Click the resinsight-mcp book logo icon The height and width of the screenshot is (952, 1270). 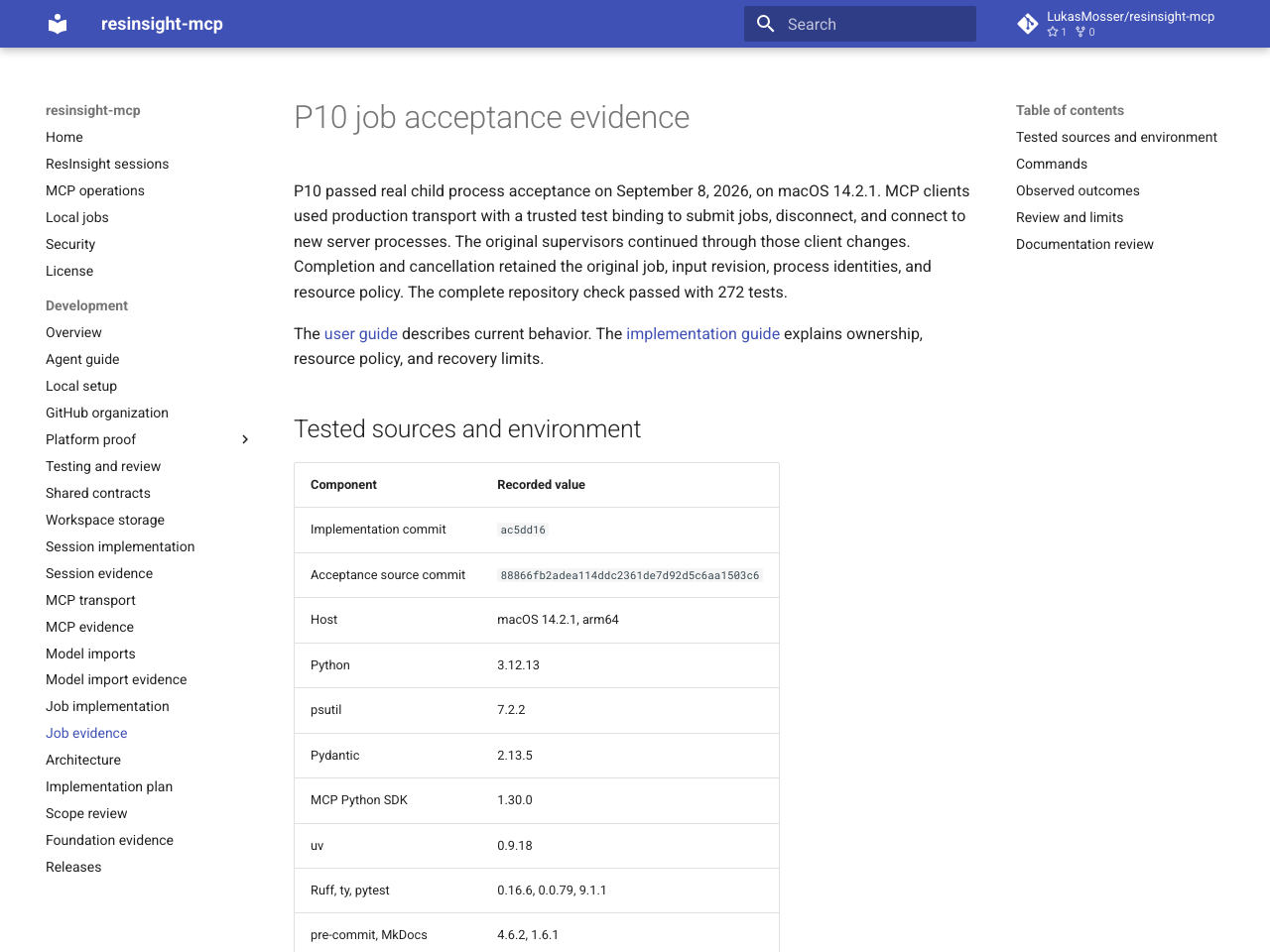pos(58,24)
